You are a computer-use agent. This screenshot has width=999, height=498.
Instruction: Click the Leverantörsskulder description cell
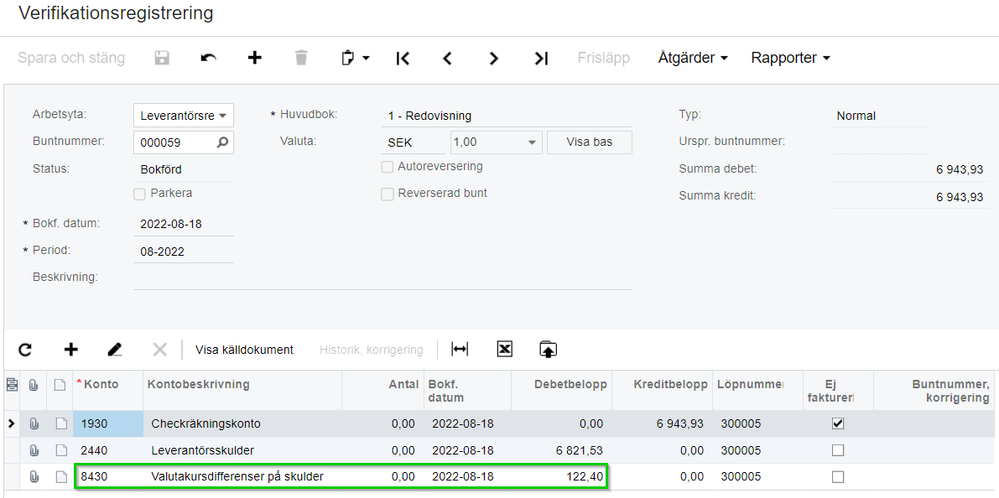[242, 450]
